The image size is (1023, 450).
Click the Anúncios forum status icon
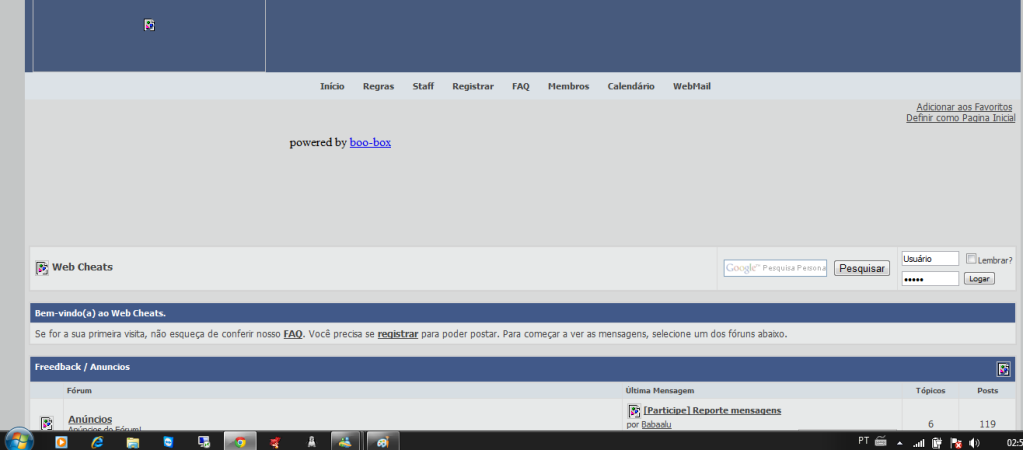(47, 423)
